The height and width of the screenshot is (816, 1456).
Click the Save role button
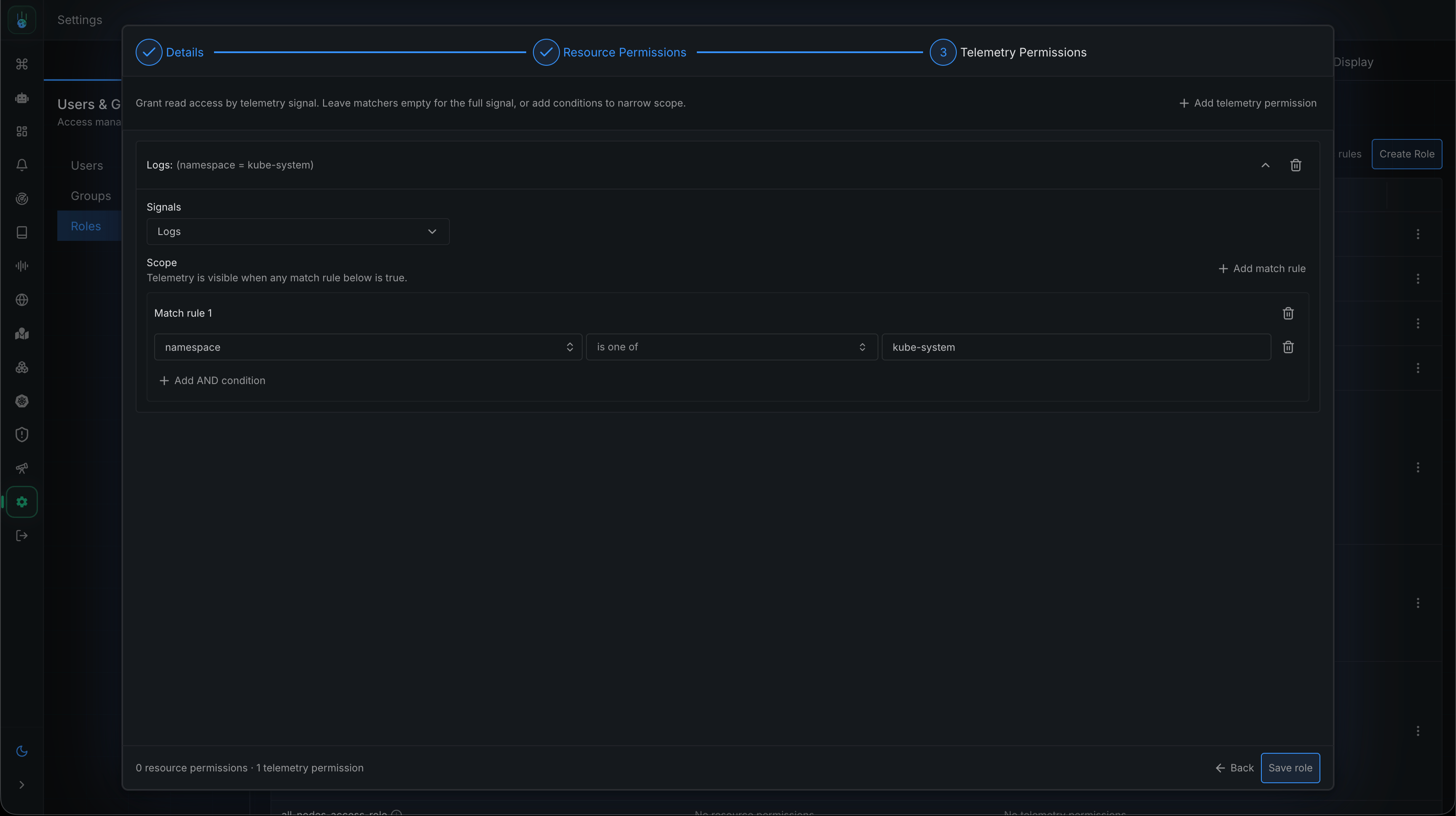pyautogui.click(x=1290, y=768)
